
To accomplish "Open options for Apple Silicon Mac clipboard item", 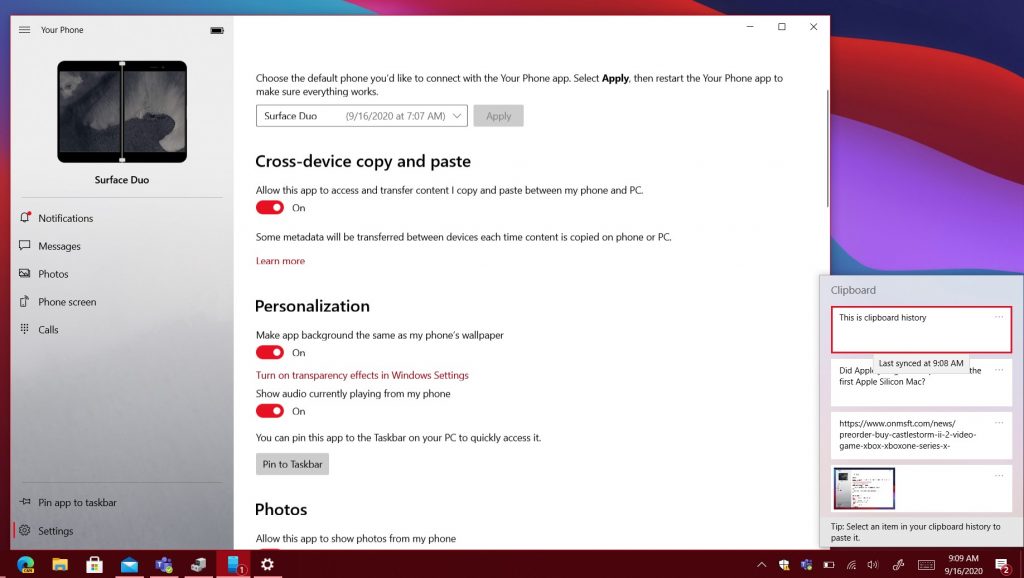I will [x=999, y=370].
